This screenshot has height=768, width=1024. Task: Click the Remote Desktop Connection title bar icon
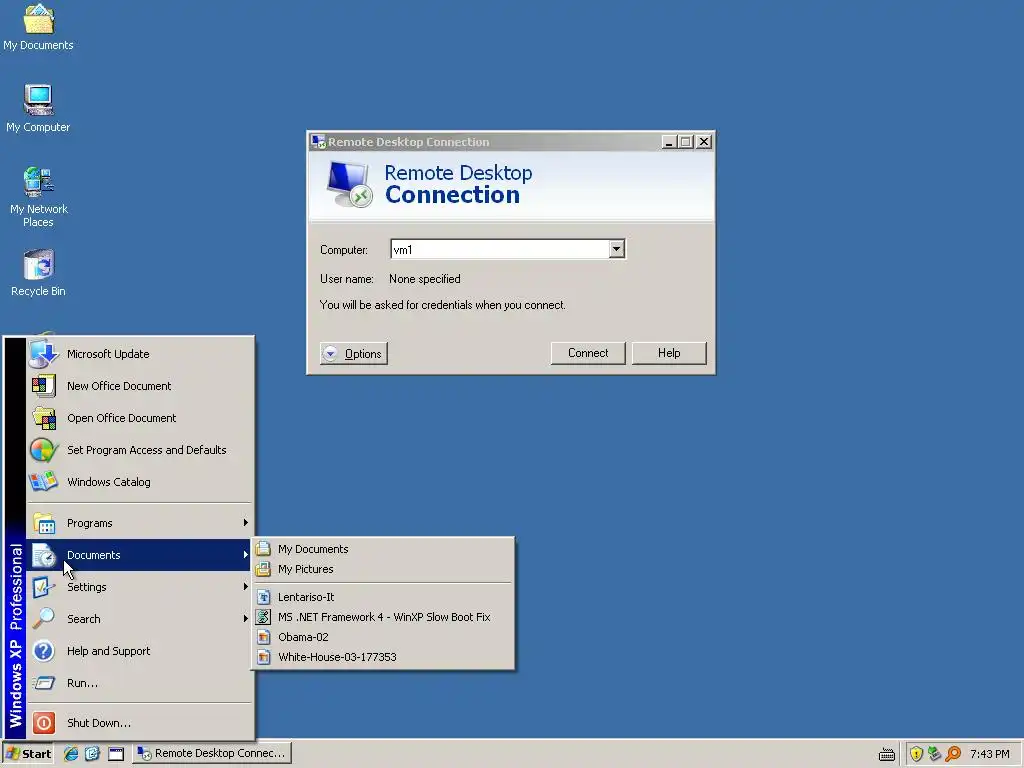point(318,142)
